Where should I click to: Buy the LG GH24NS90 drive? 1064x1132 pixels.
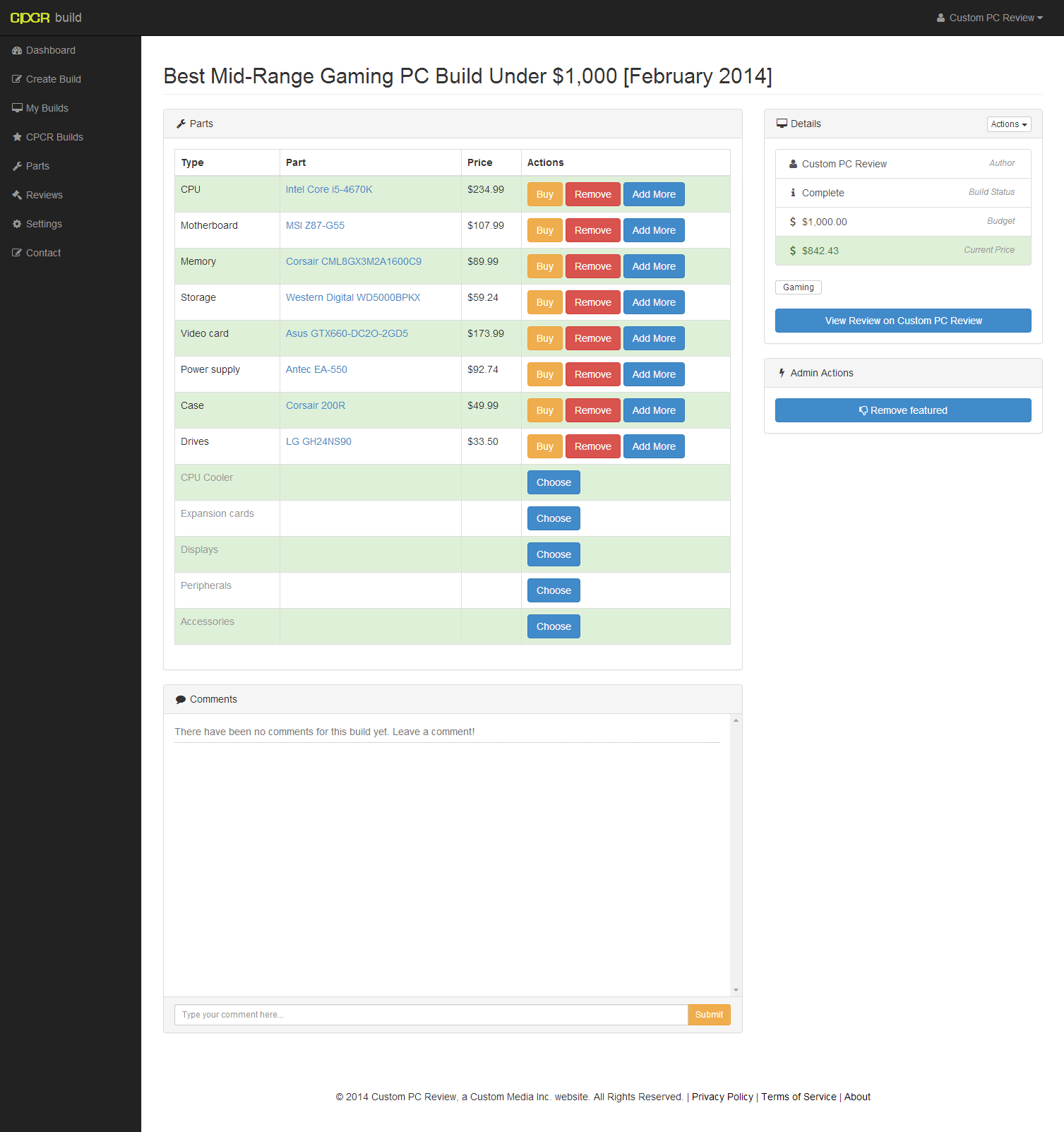click(x=545, y=446)
